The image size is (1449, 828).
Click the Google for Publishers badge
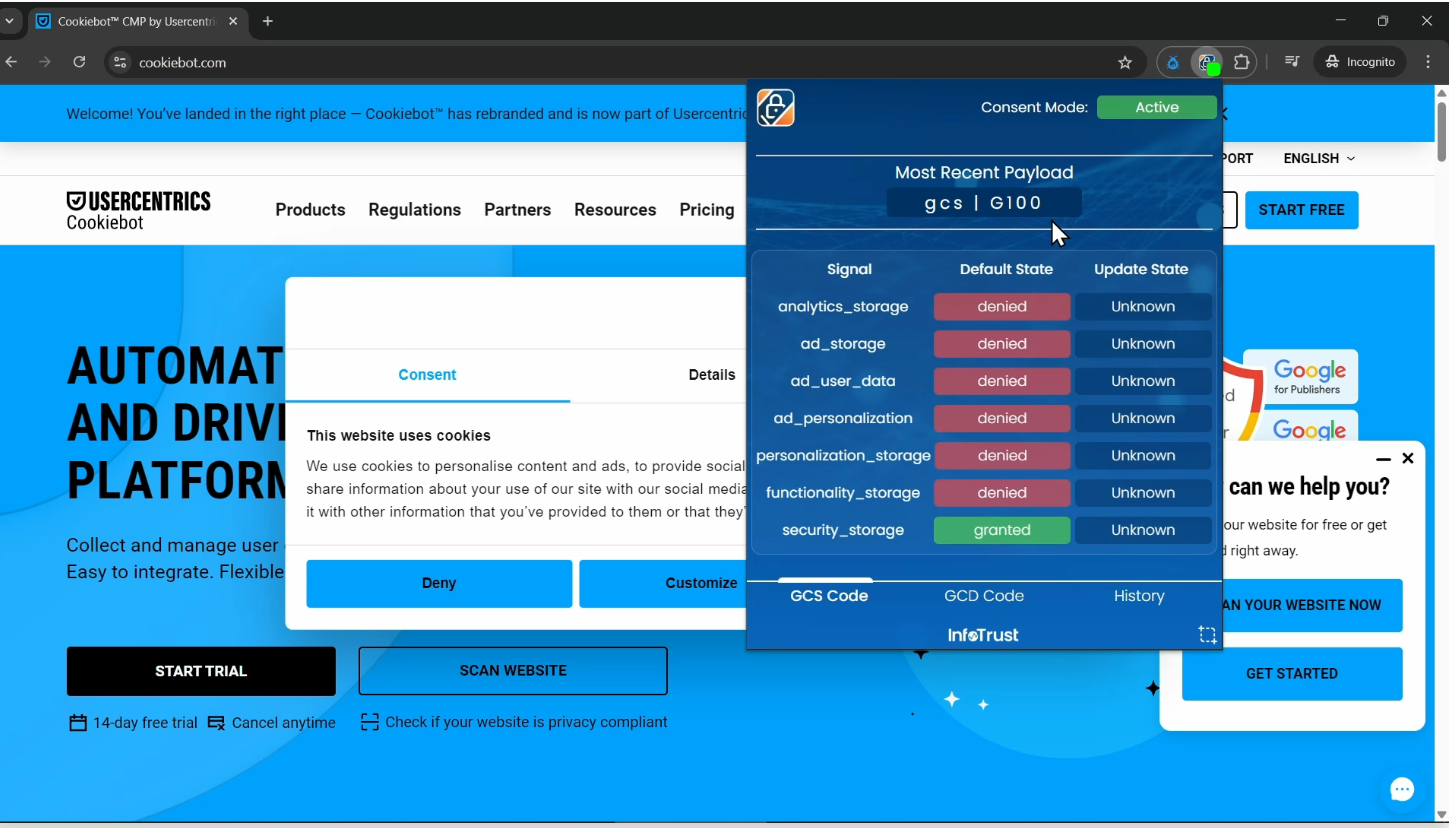click(x=1300, y=376)
